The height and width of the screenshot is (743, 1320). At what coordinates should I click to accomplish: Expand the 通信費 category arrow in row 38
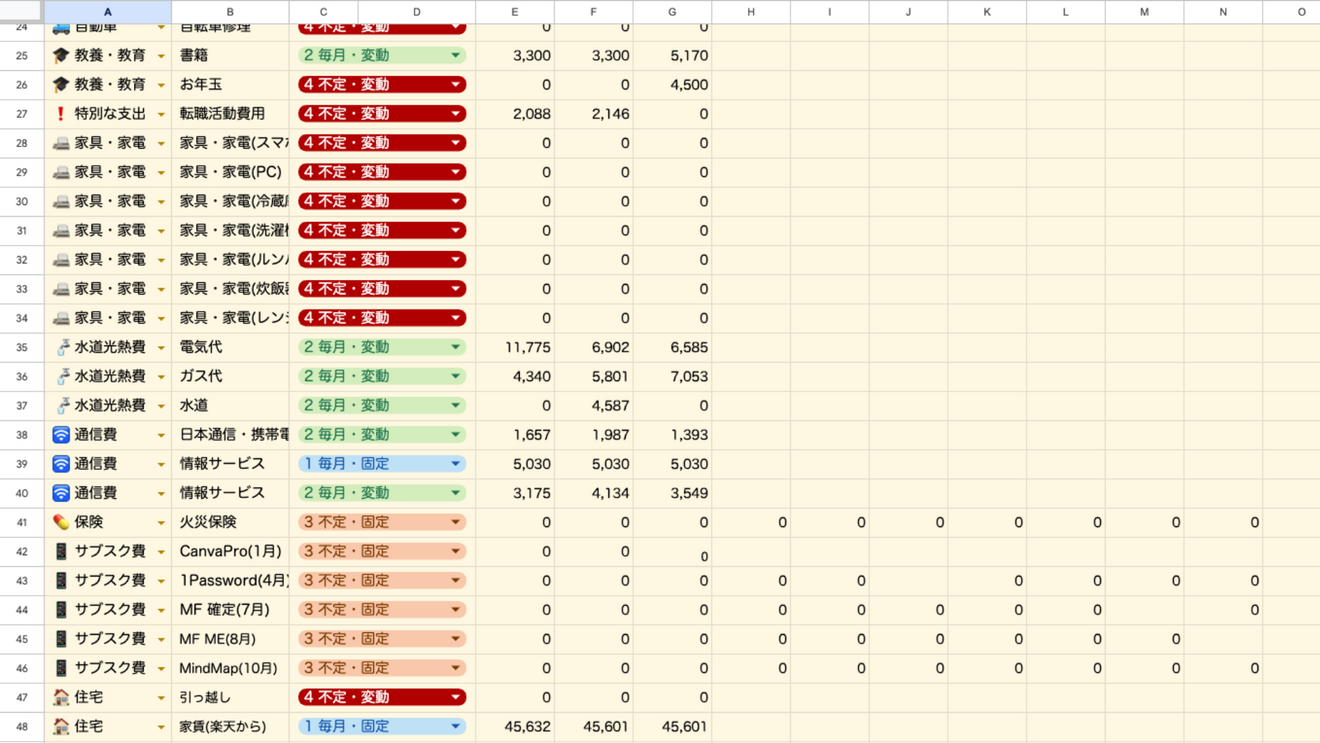[x=161, y=436]
